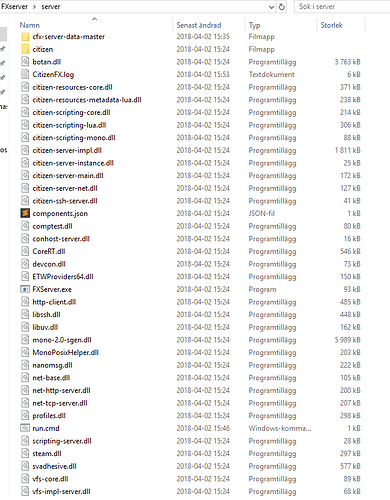Click the Sök i server search field
This screenshot has height=500, width=390.
(342, 7)
